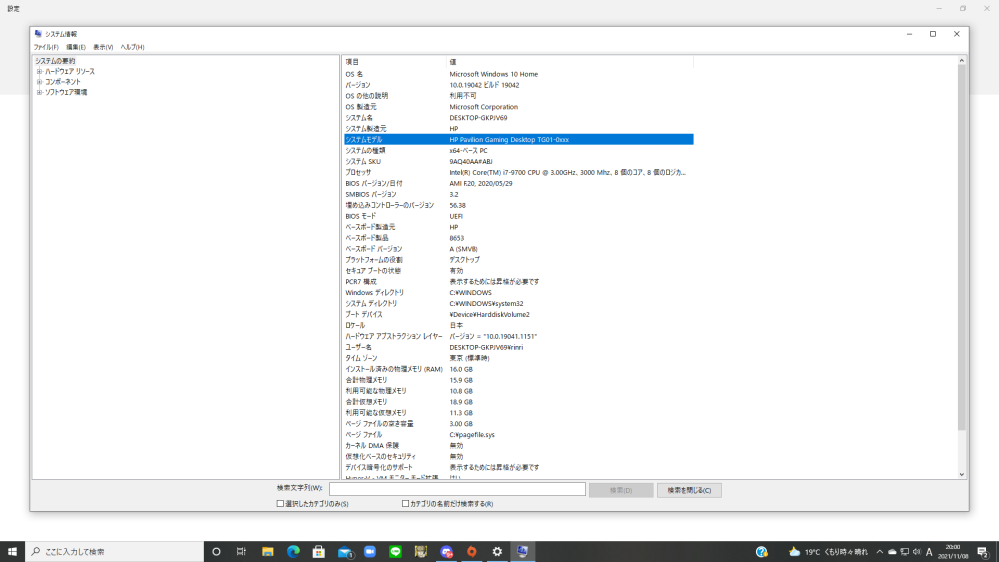Click 項目 column header

pyautogui.click(x=394, y=62)
